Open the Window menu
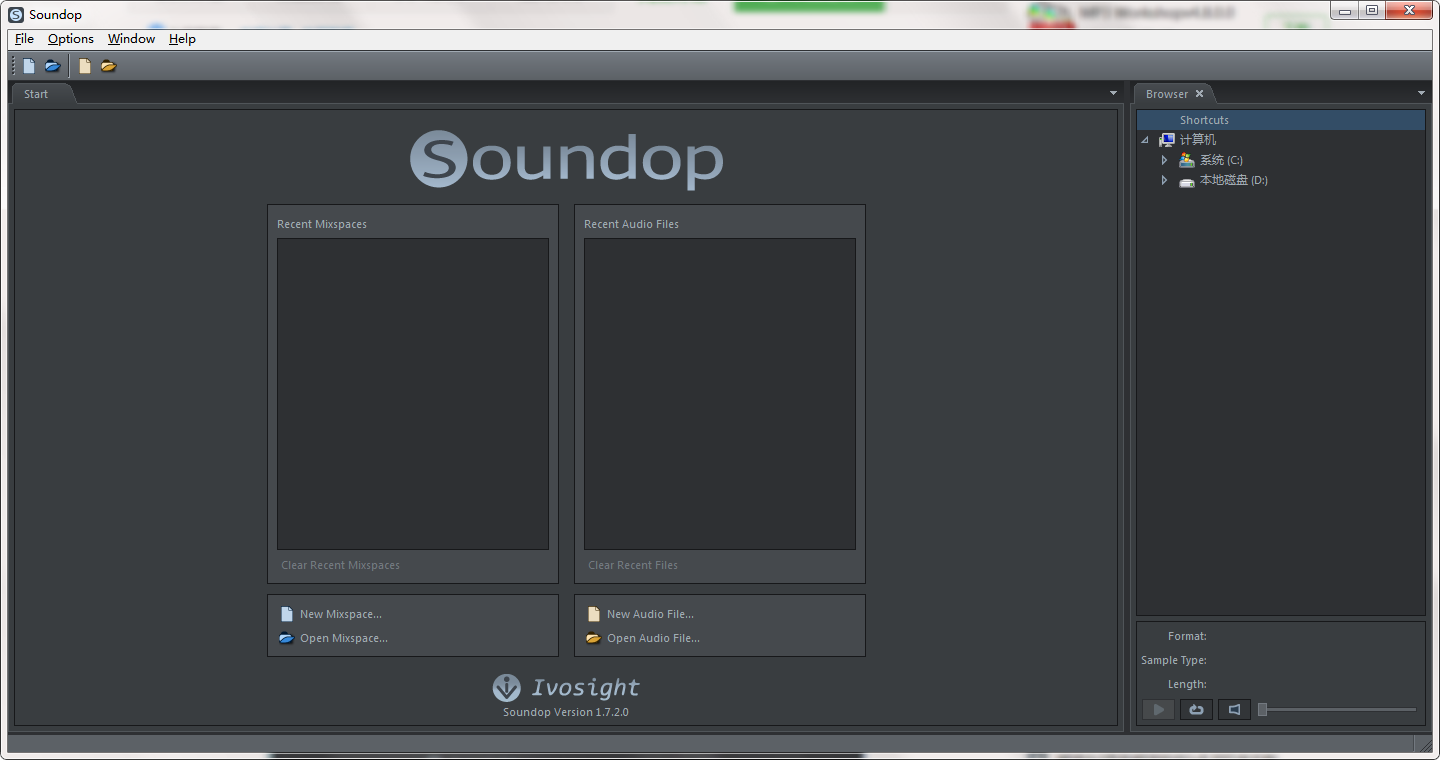 131,39
